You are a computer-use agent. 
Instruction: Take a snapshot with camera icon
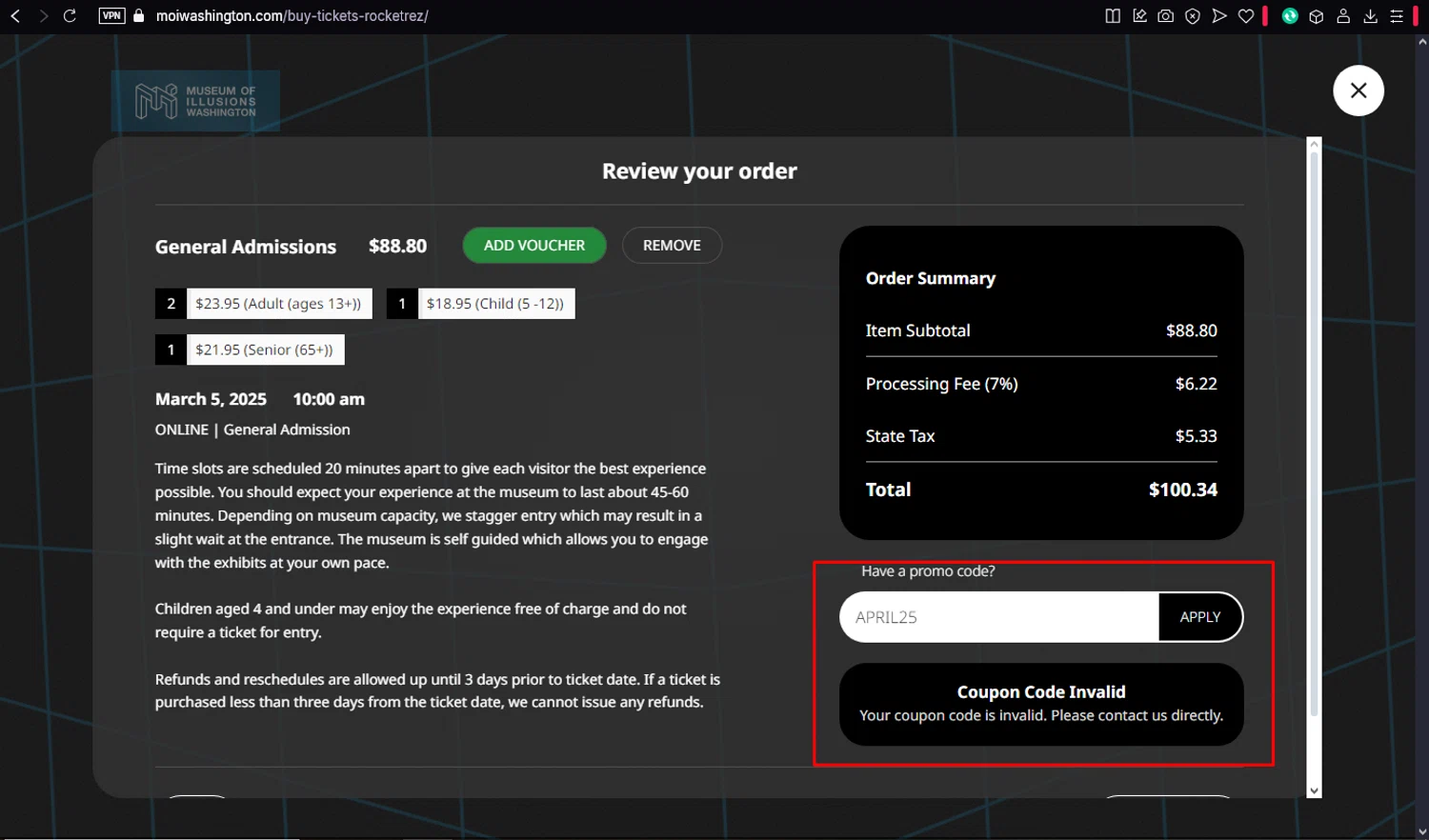[1165, 16]
